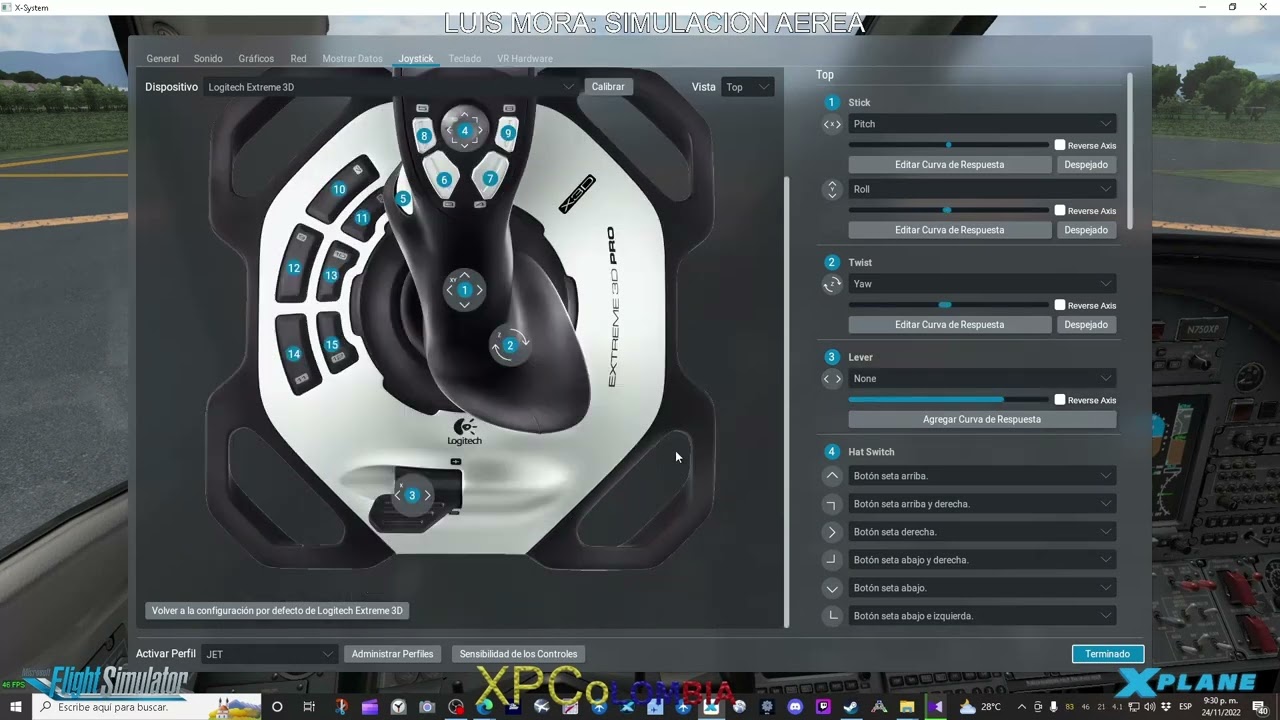Select button marker 7 on the joystick
This screenshot has height=720, width=1280.
pos(489,179)
